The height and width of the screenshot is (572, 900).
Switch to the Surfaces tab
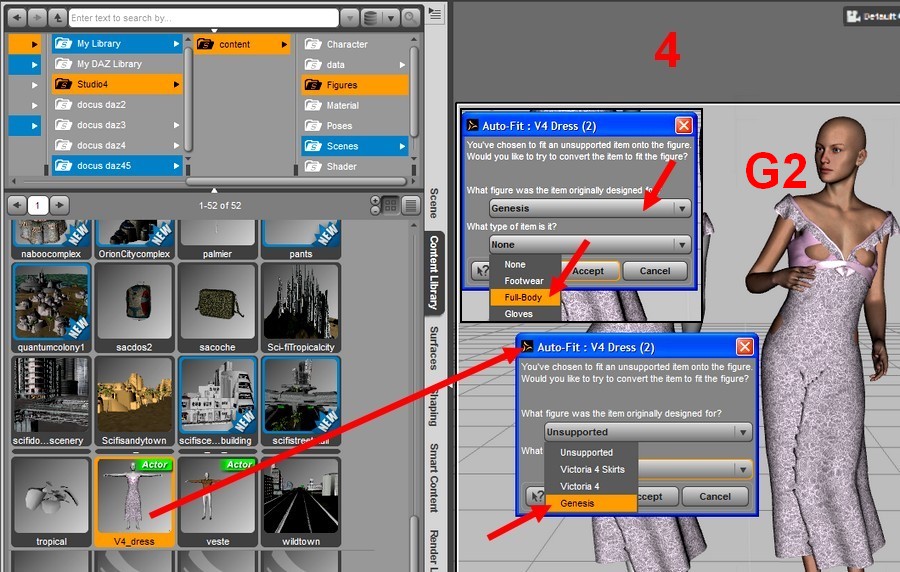pyautogui.click(x=435, y=348)
